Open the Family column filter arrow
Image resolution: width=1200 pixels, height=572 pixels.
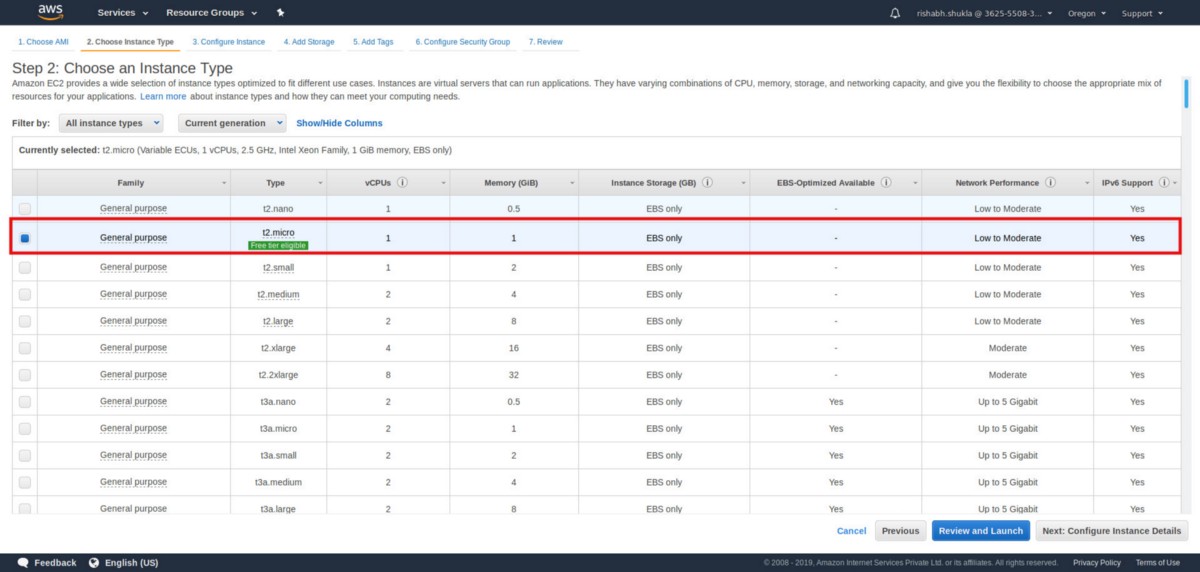(223, 183)
